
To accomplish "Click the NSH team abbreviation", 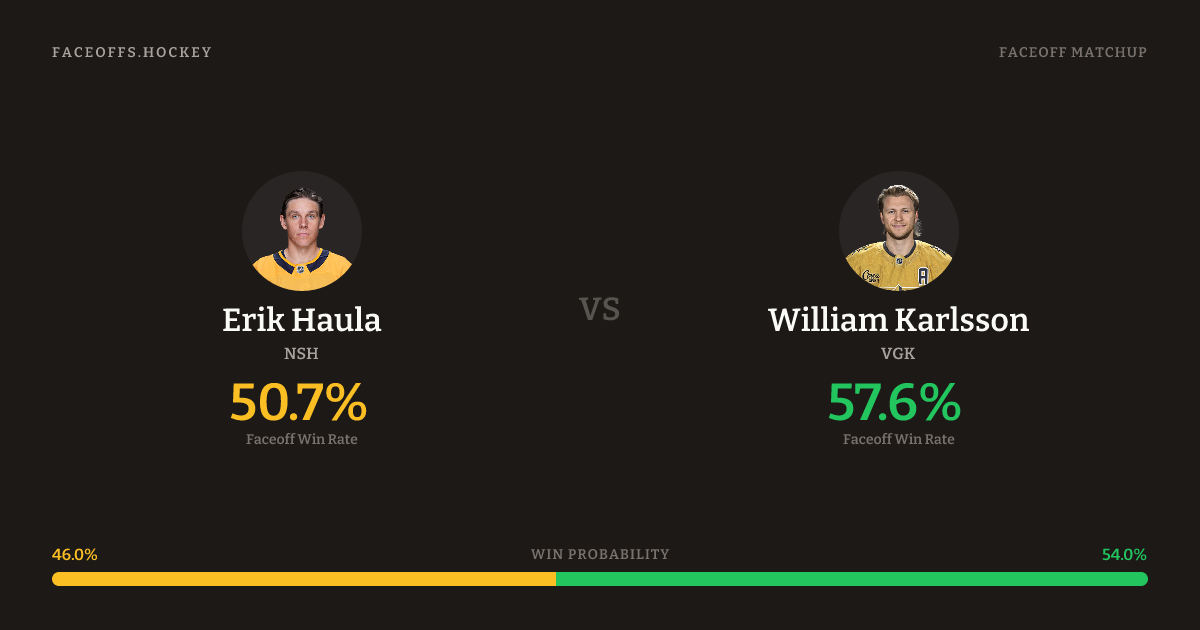I will pos(302,353).
